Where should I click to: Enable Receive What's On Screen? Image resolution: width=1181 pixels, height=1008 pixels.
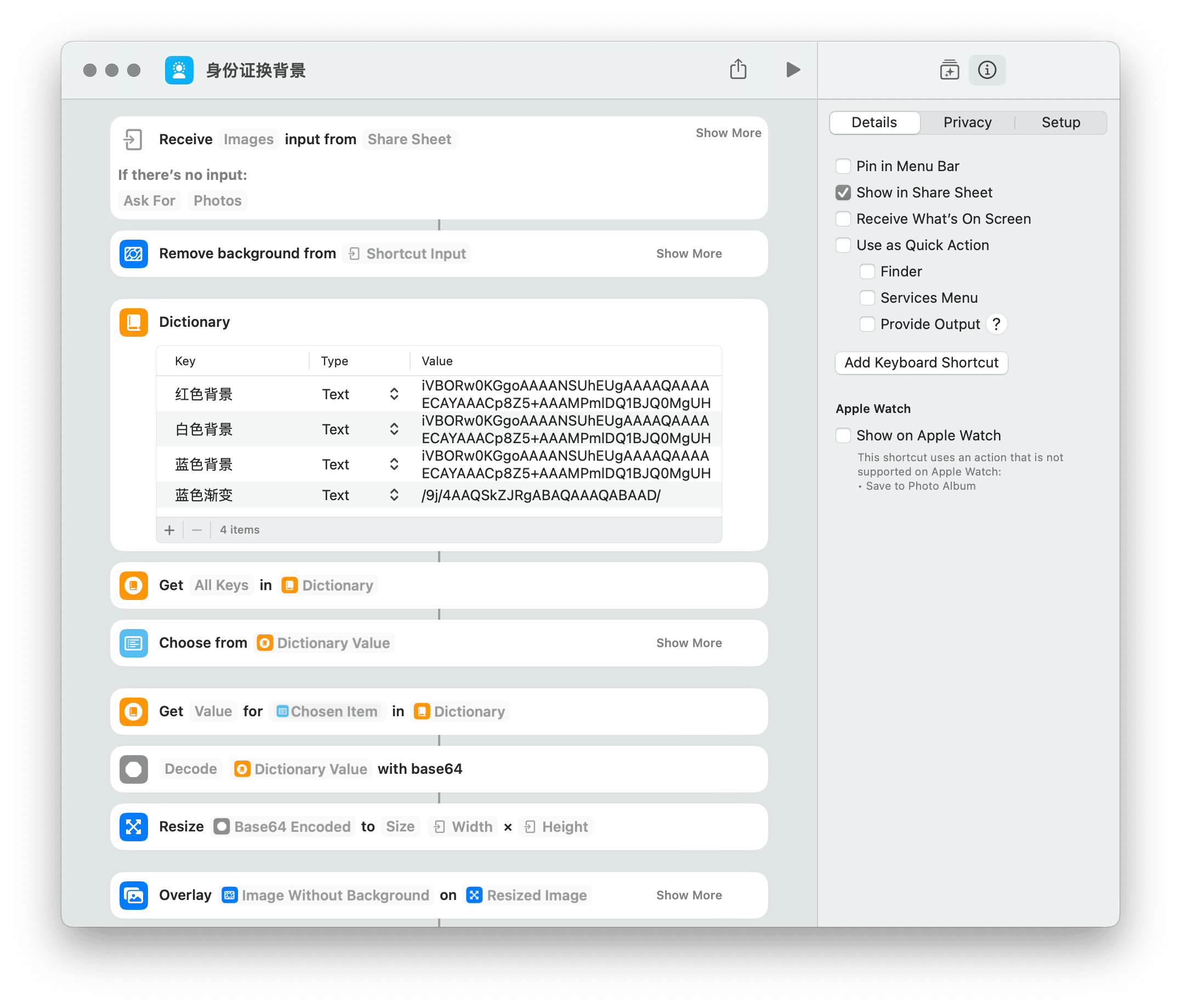[843, 219]
